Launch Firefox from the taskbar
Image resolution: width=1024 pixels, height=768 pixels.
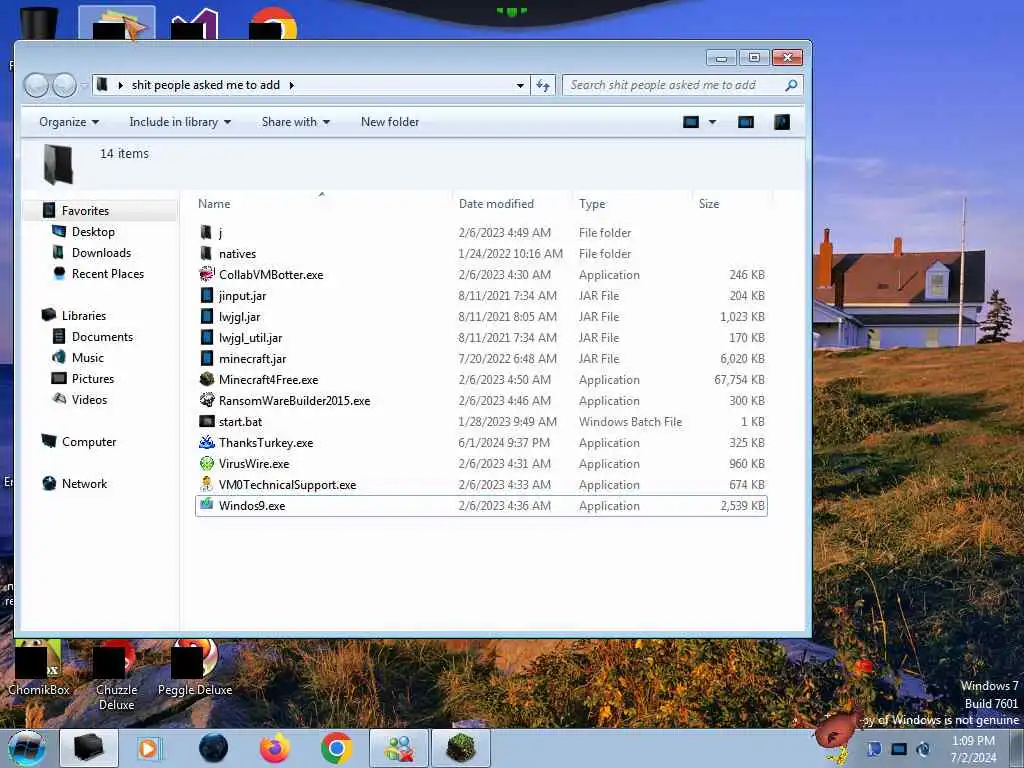(275, 748)
